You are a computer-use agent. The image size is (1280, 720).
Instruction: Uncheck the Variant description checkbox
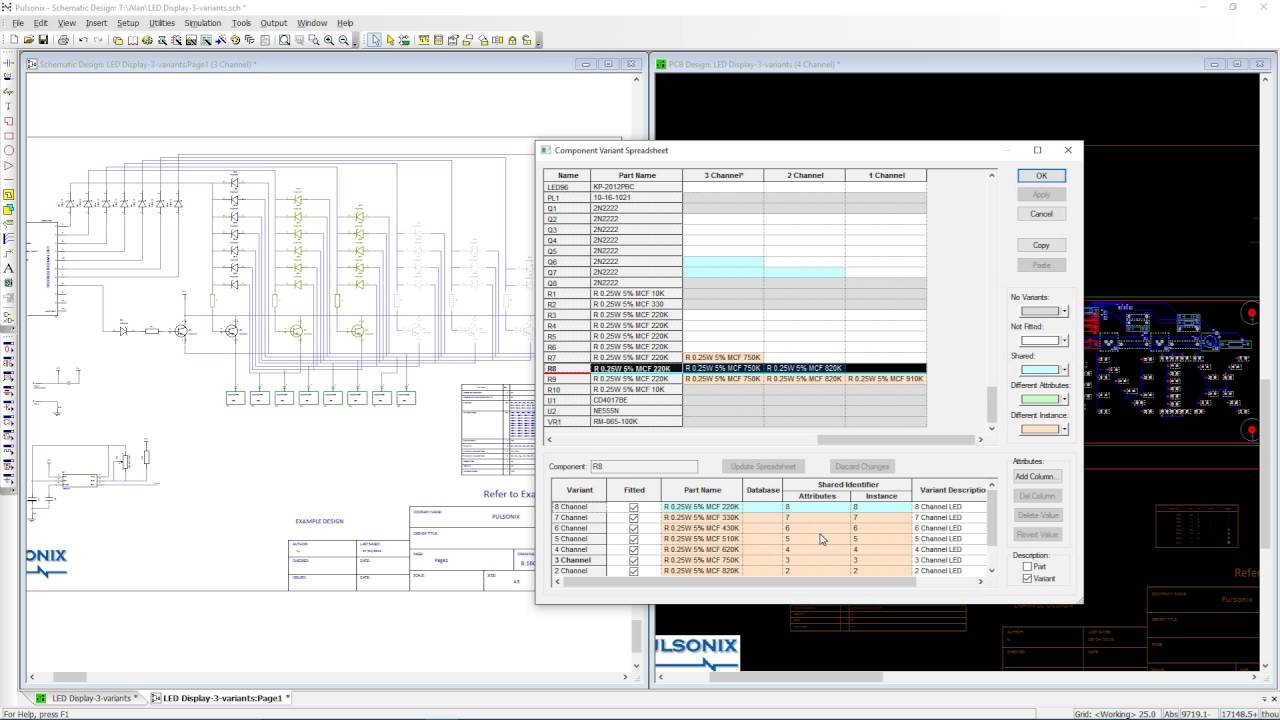pyautogui.click(x=1027, y=579)
